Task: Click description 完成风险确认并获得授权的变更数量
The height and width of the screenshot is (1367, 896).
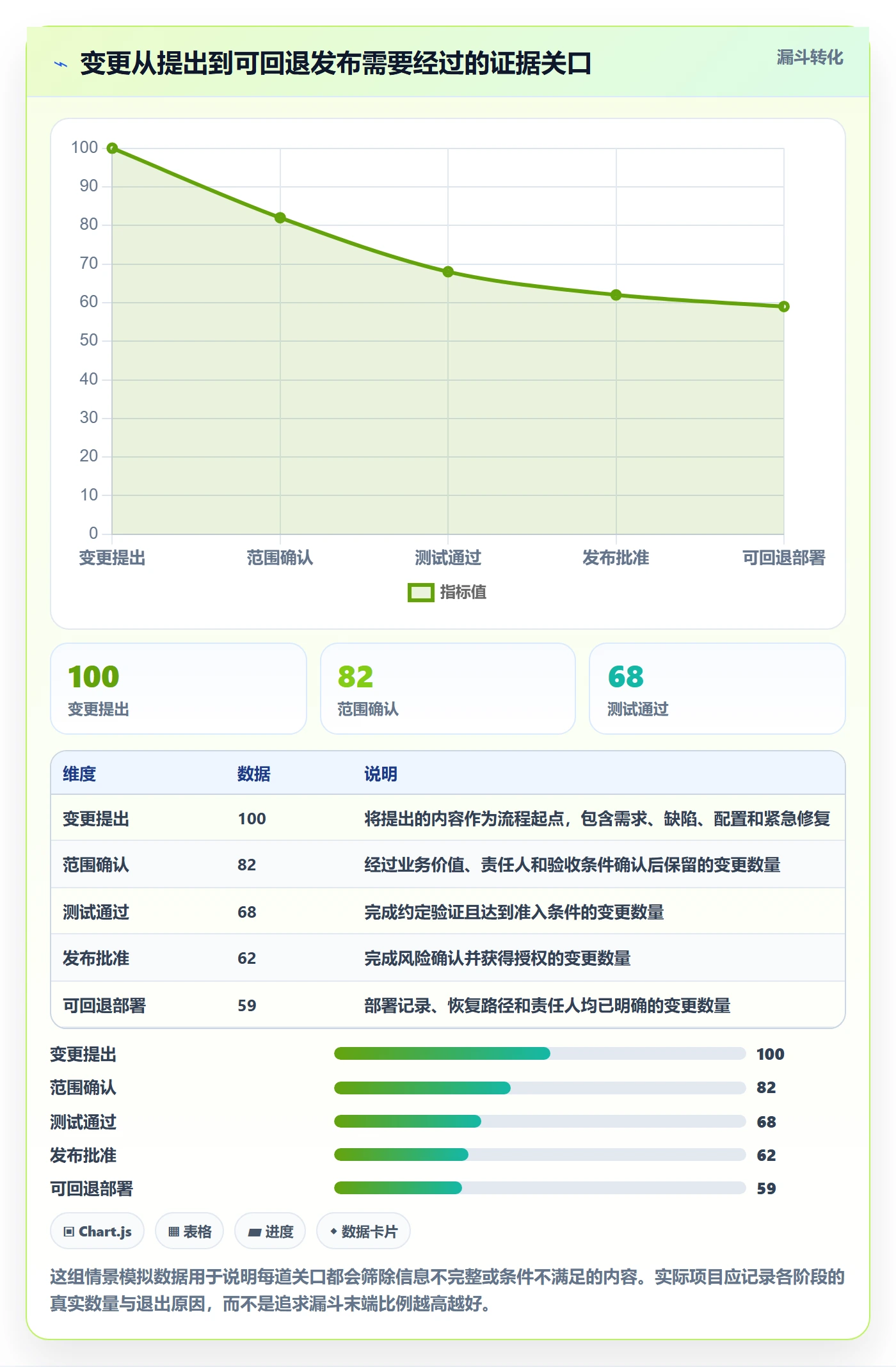Action: pos(497,958)
